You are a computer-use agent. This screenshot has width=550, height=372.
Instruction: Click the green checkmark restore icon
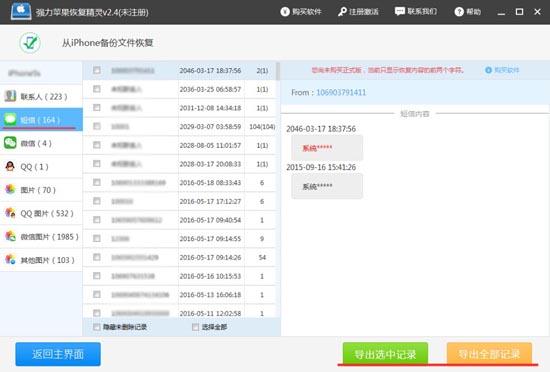coord(30,43)
